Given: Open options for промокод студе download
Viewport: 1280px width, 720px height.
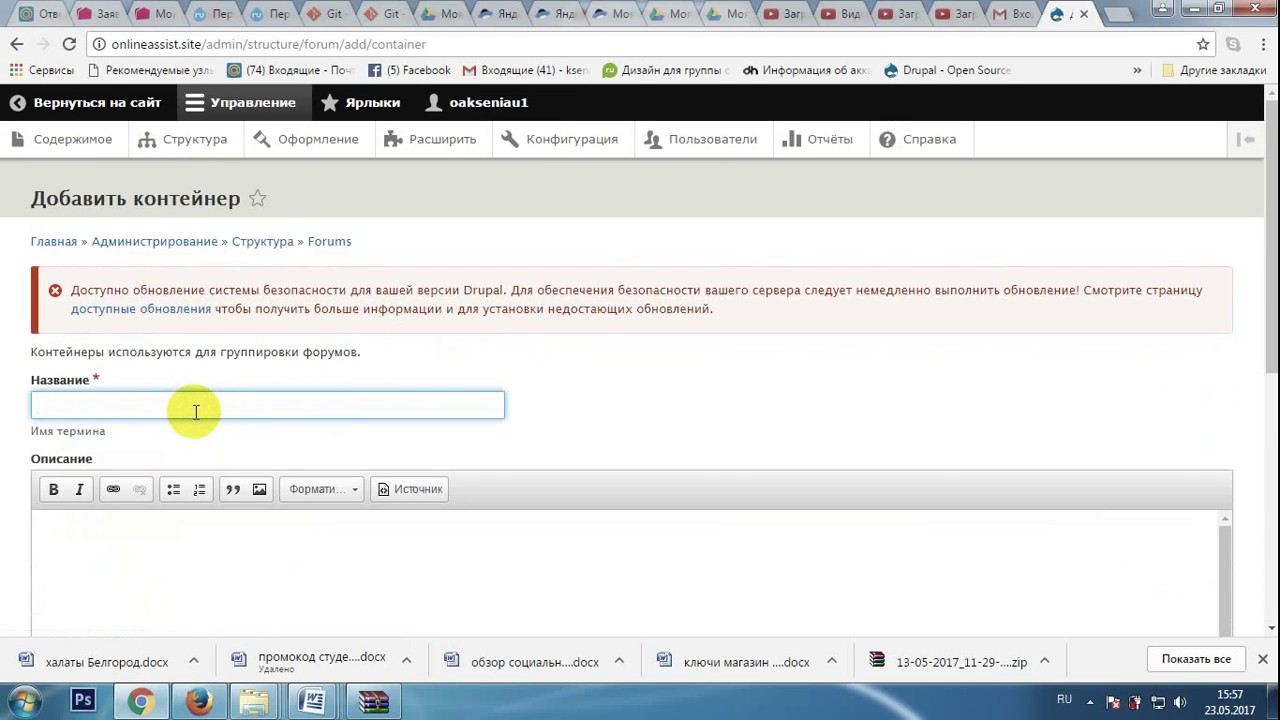Looking at the screenshot, I should pyautogui.click(x=407, y=660).
